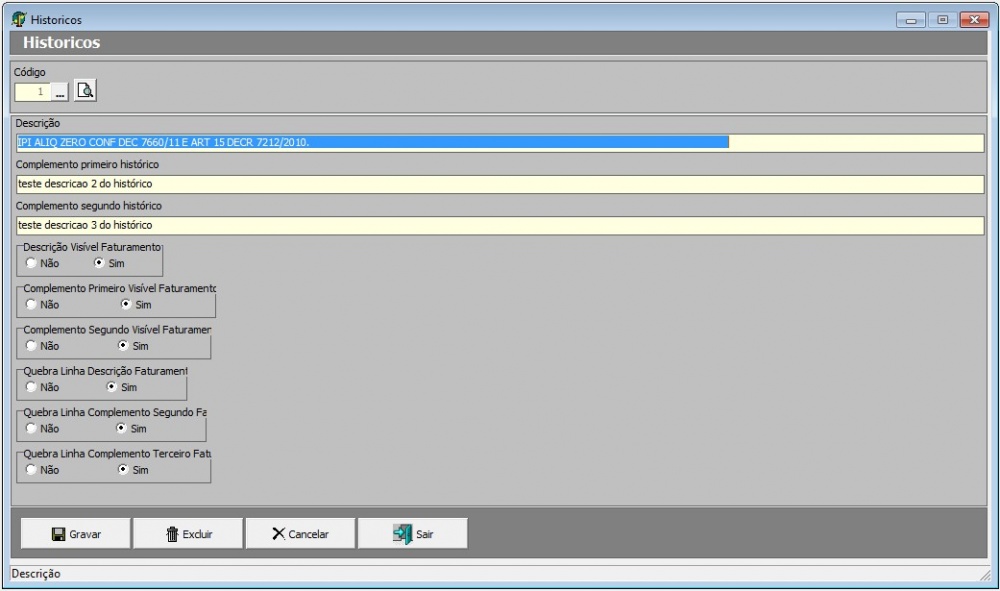Click the Gravar floppy disk button

coord(76,534)
